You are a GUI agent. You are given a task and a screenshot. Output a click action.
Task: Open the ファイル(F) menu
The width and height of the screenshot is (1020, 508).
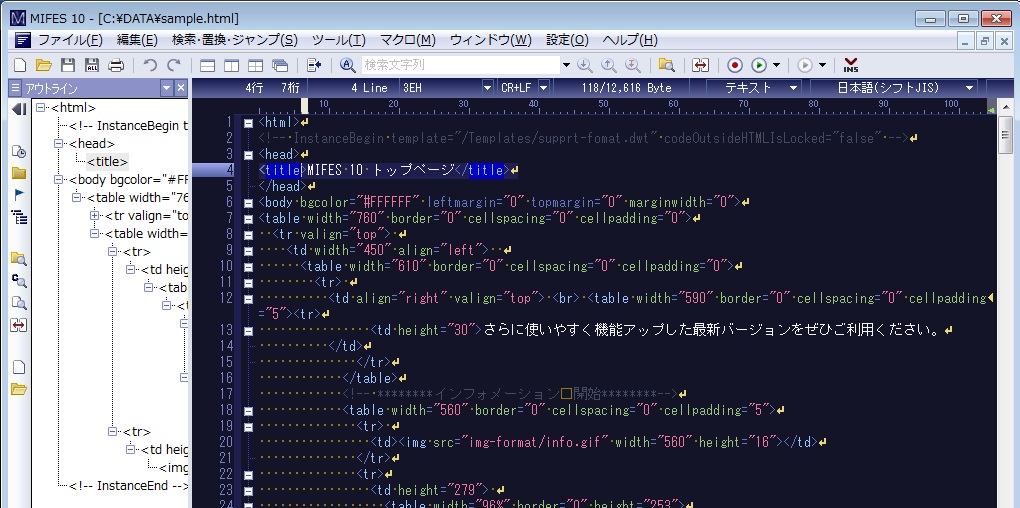tap(70, 40)
